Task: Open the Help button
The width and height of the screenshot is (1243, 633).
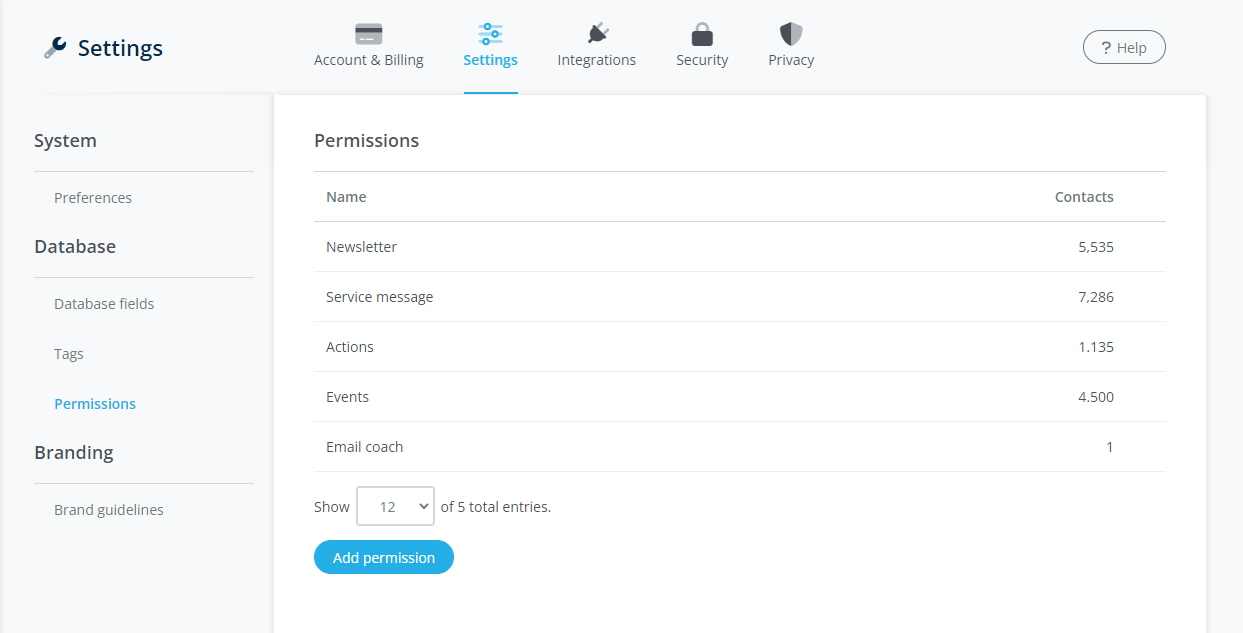Action: coord(1124,47)
